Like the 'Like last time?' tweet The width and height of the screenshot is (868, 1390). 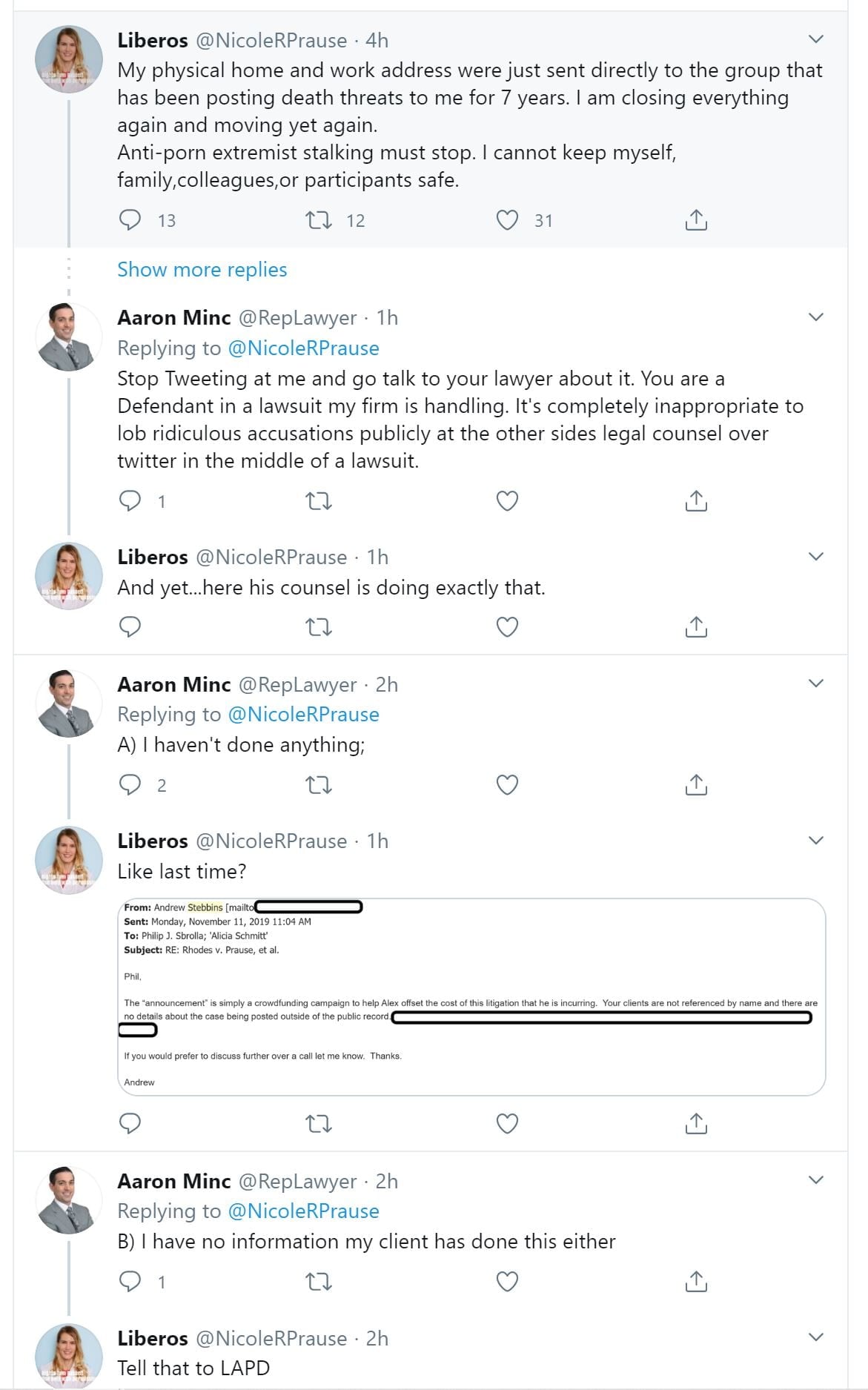pos(507,1124)
